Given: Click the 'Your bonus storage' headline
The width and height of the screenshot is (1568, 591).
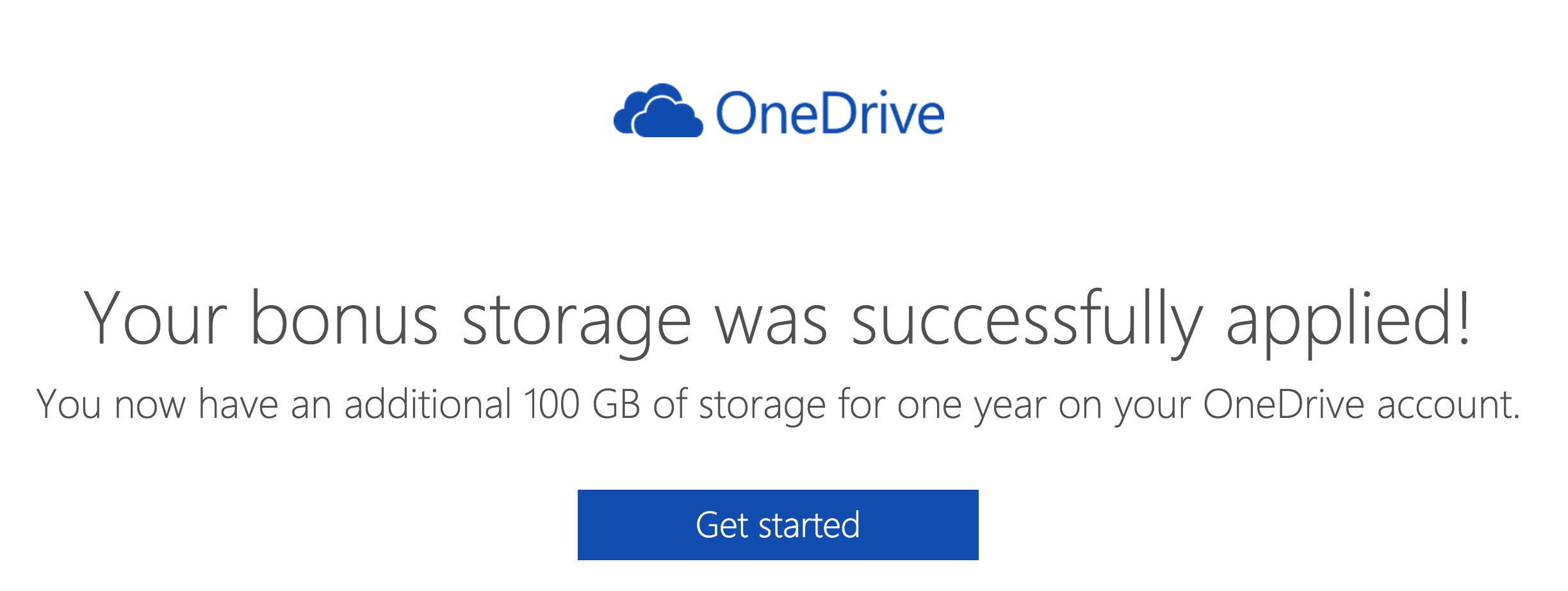Looking at the screenshot, I should (776, 322).
